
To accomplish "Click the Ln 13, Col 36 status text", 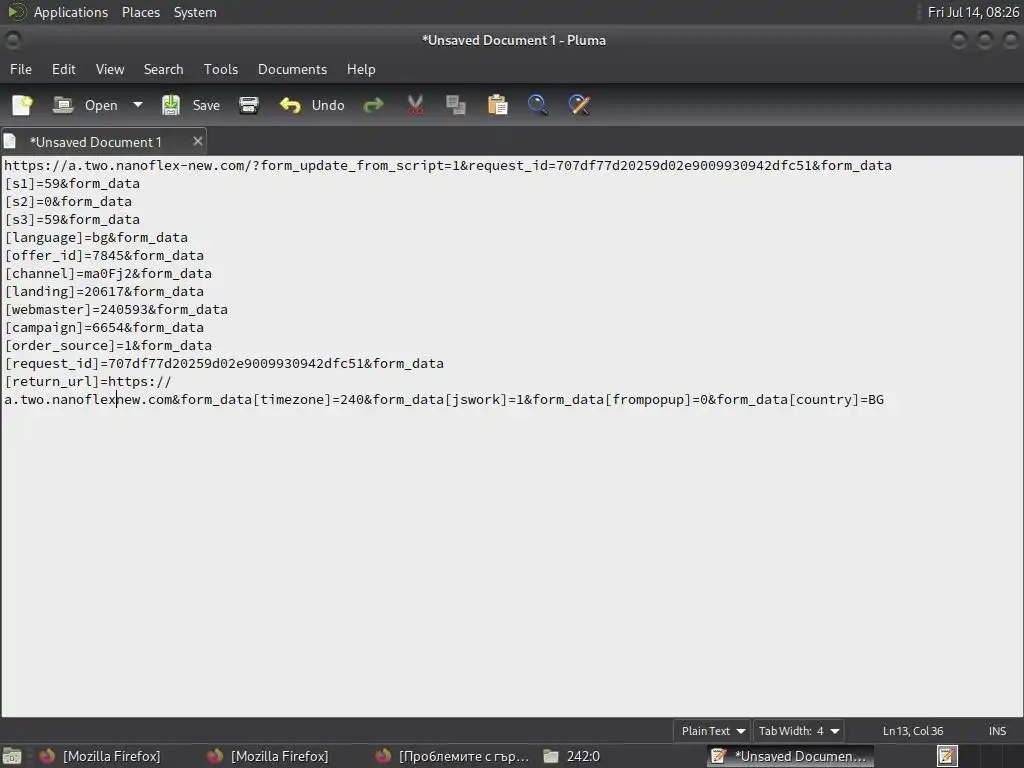I will point(913,731).
